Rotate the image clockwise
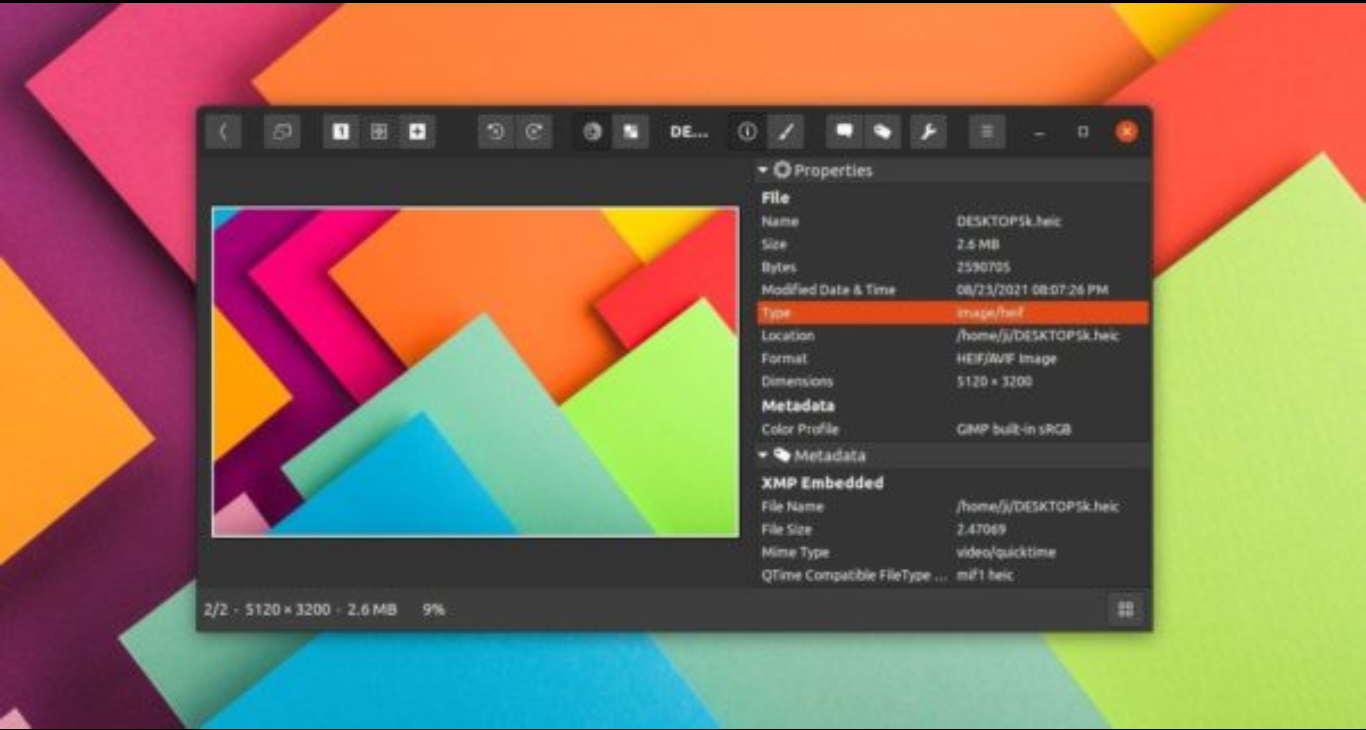This screenshot has height=730, width=1366. pos(534,131)
